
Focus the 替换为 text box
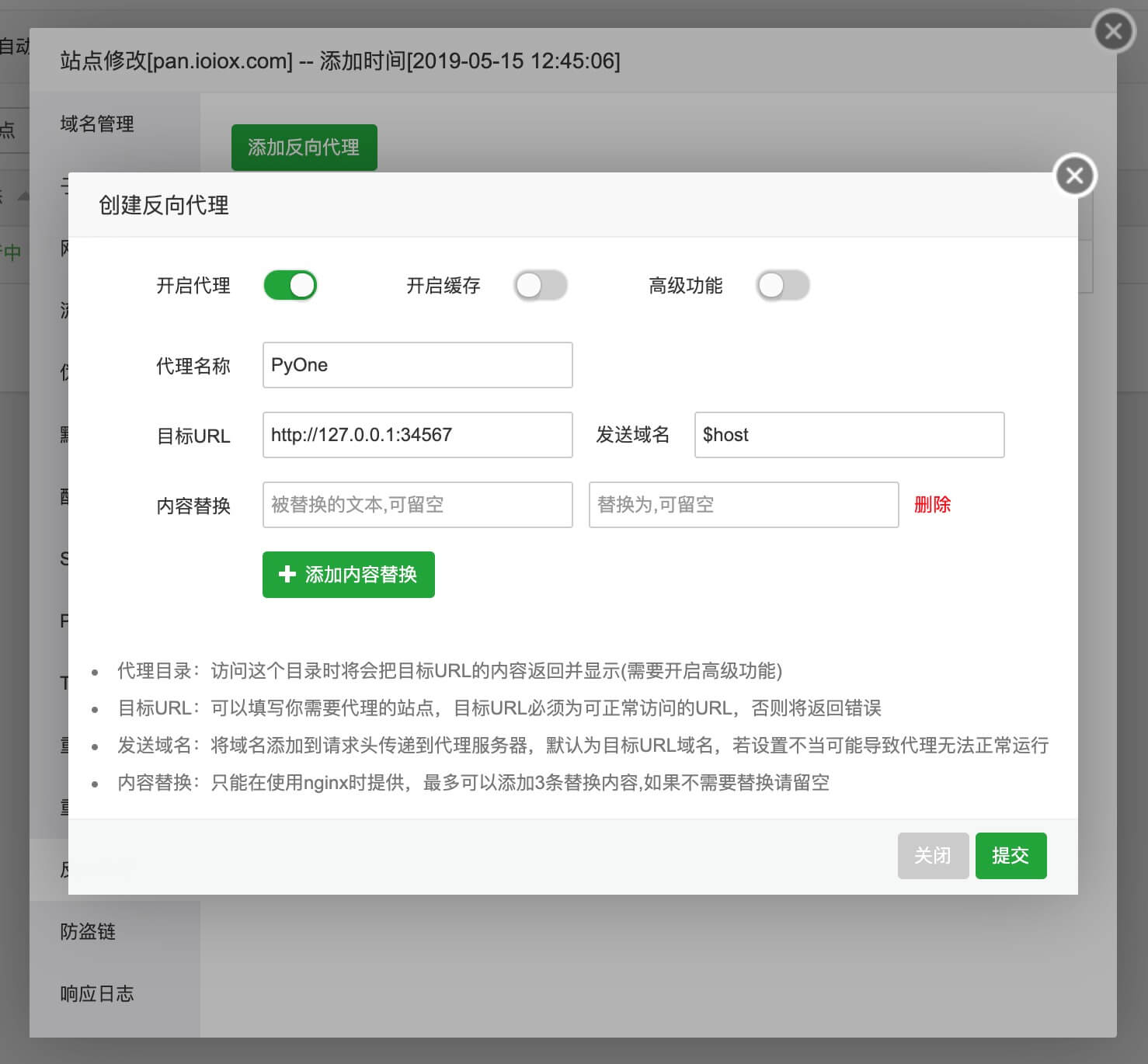(743, 505)
